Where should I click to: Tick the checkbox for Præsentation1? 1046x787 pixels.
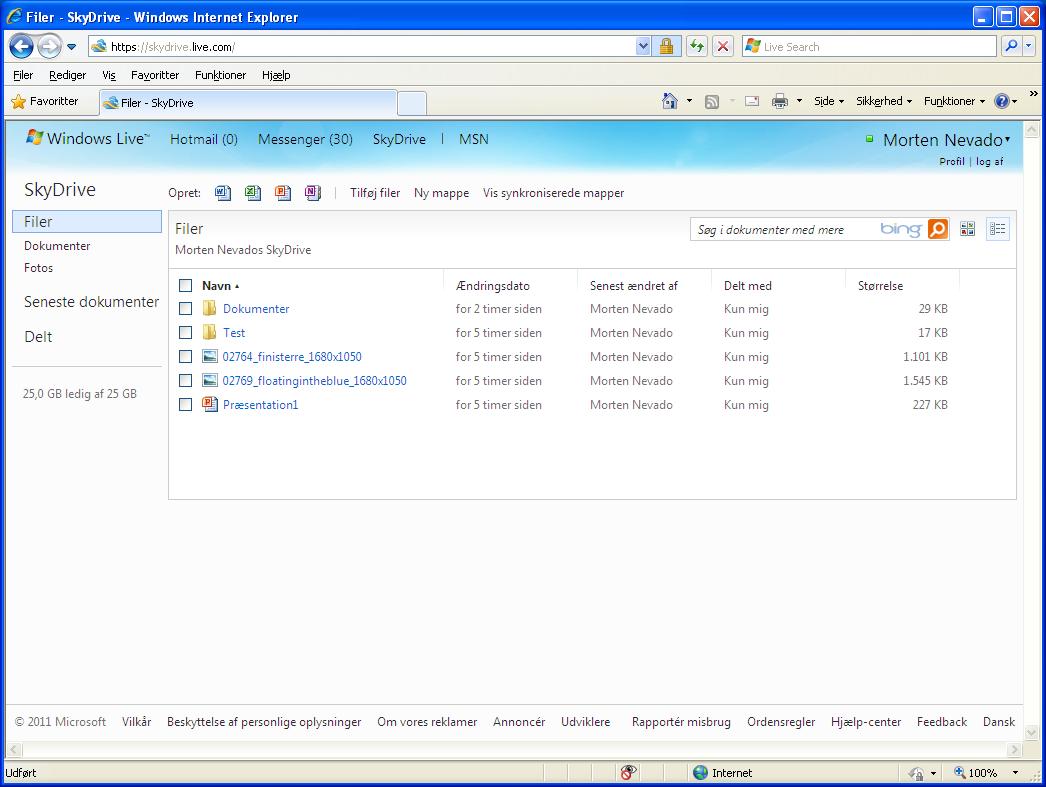[185, 405]
